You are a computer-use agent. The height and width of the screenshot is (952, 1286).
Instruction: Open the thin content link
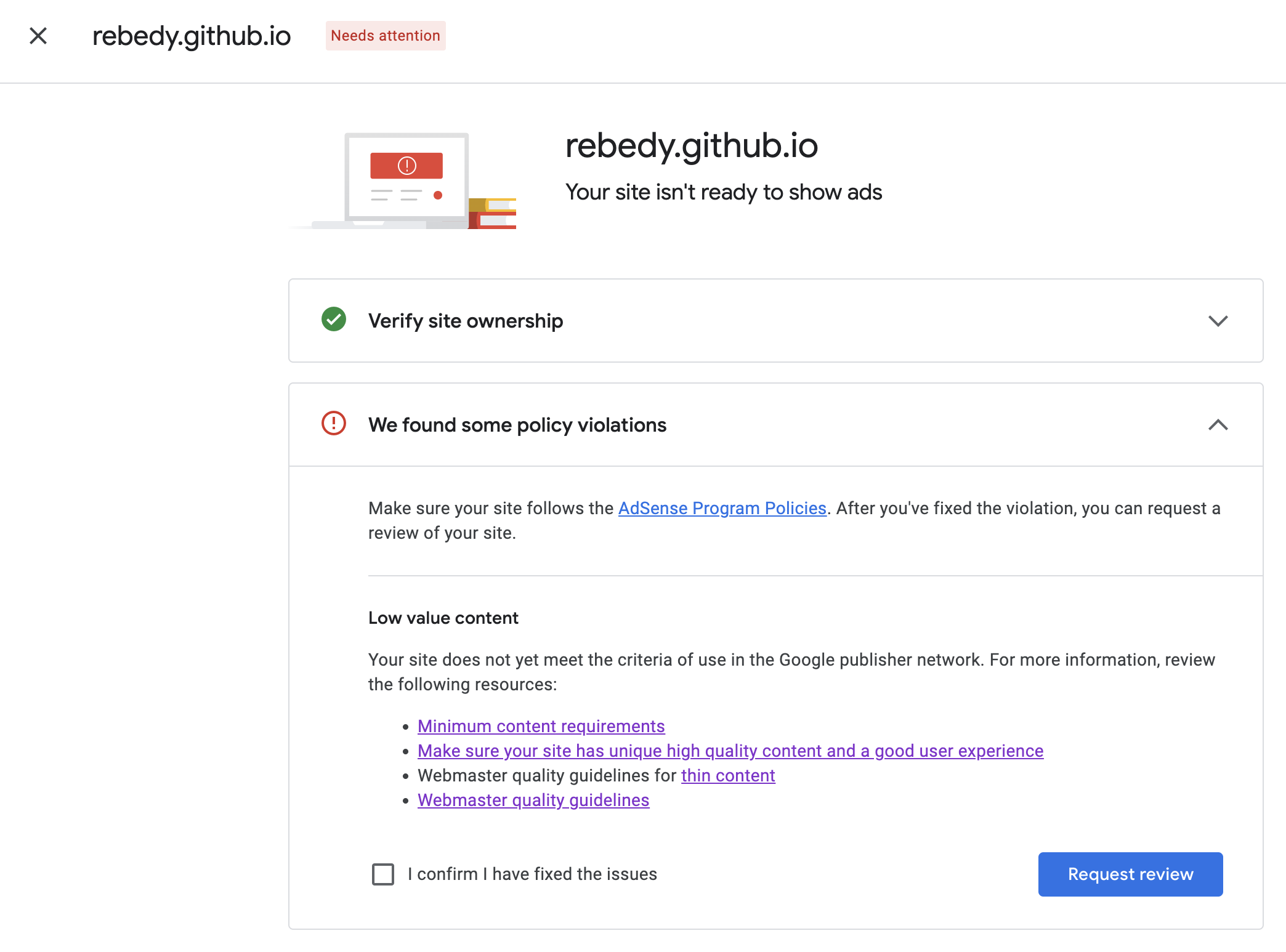tap(728, 775)
